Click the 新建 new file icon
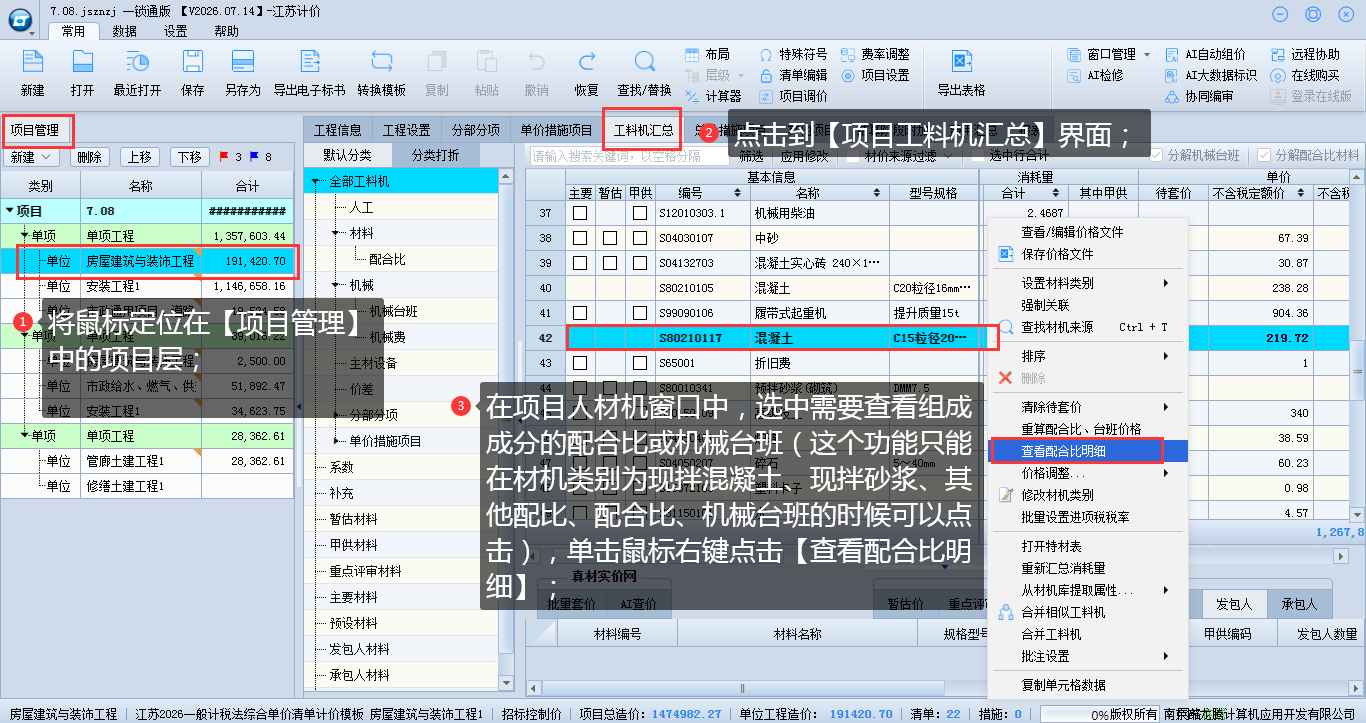1366x723 pixels. pyautogui.click(x=33, y=61)
